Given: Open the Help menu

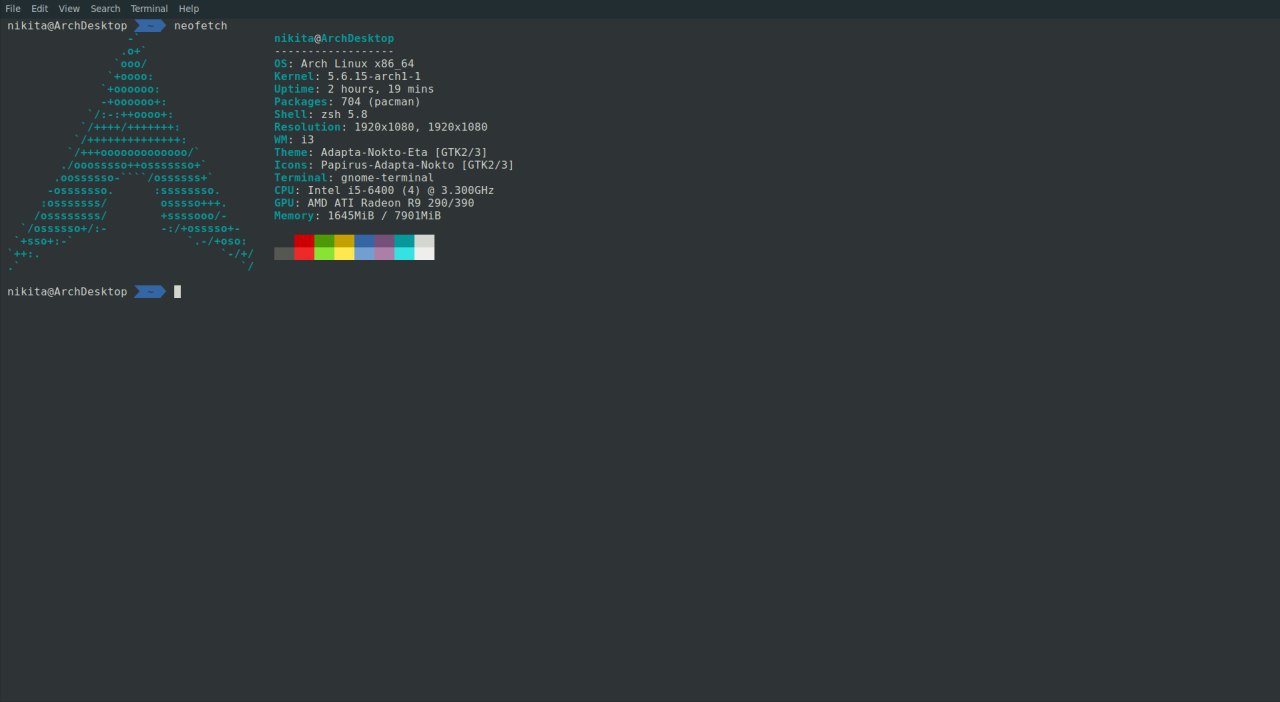Looking at the screenshot, I should tap(189, 8).
